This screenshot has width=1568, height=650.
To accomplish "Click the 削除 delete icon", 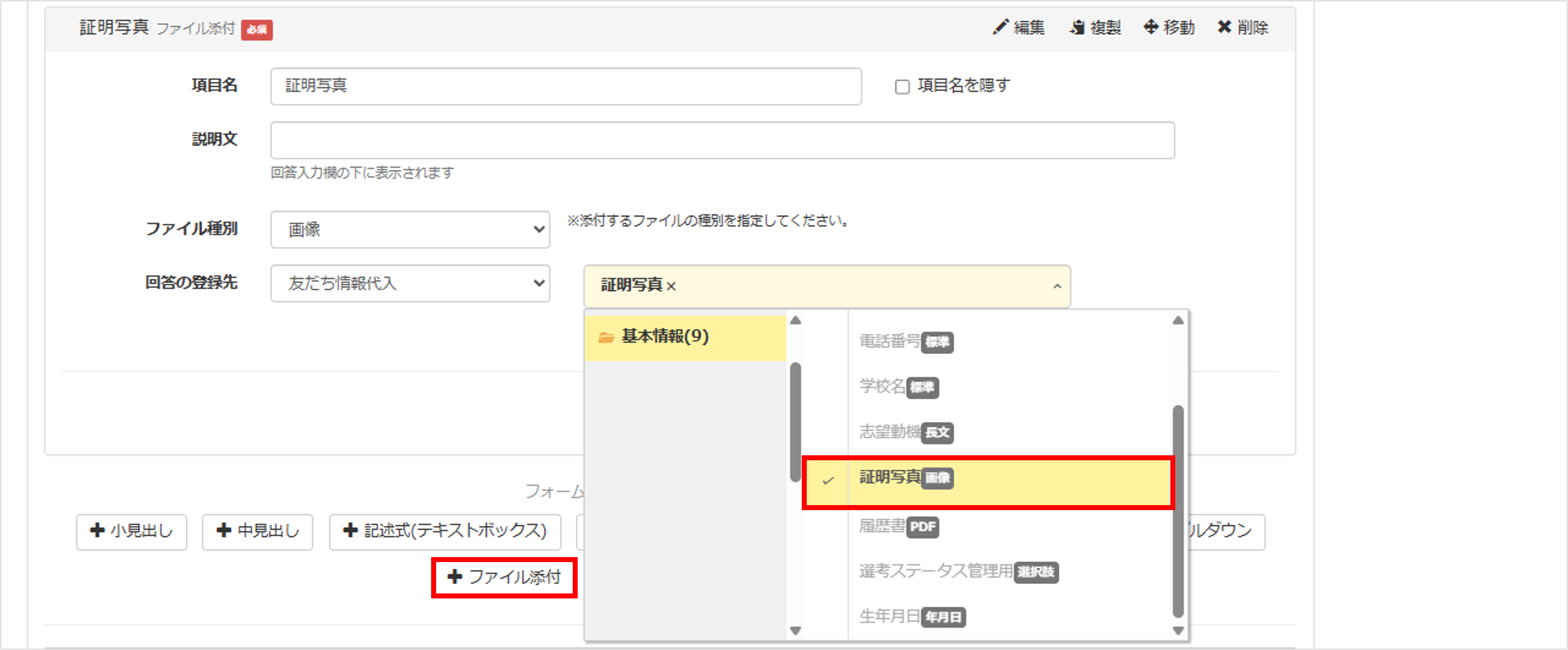I will 1225,27.
